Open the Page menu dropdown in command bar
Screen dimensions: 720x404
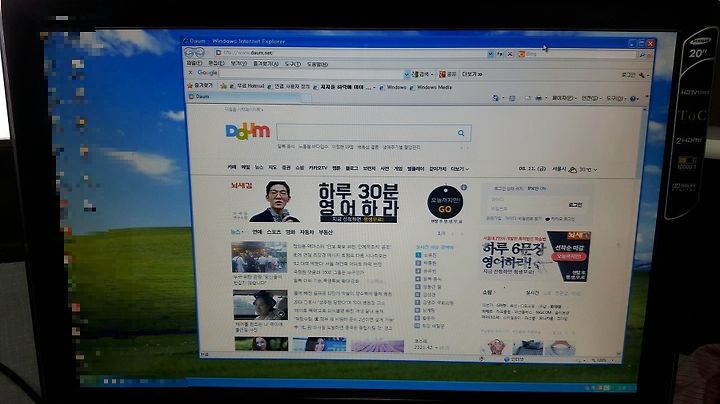pos(564,98)
